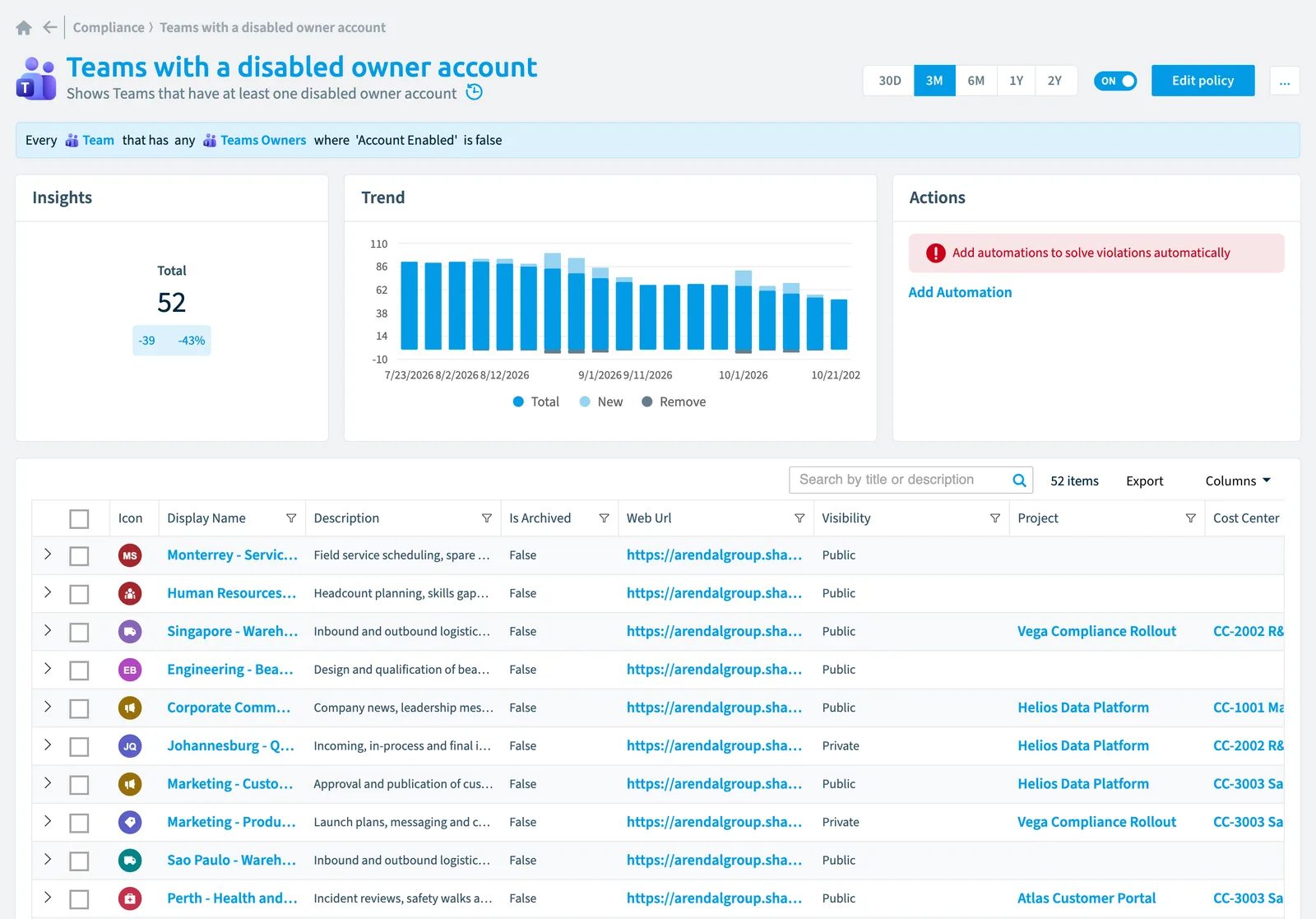The image size is (1316, 919).
Task: Open the history clock icon beside subtitle
Action: point(475,92)
